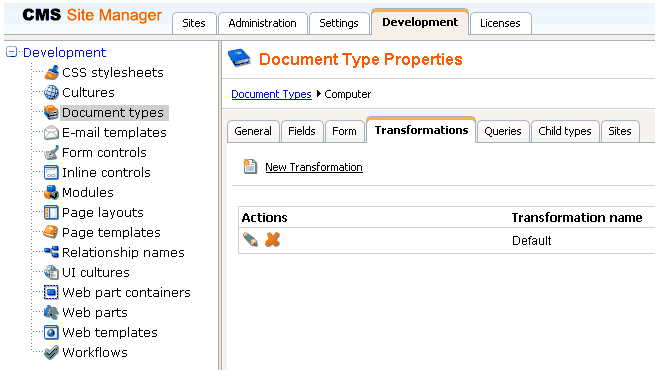Switch to the General tab
Viewport: 657px width, 372px height.
tap(253, 131)
